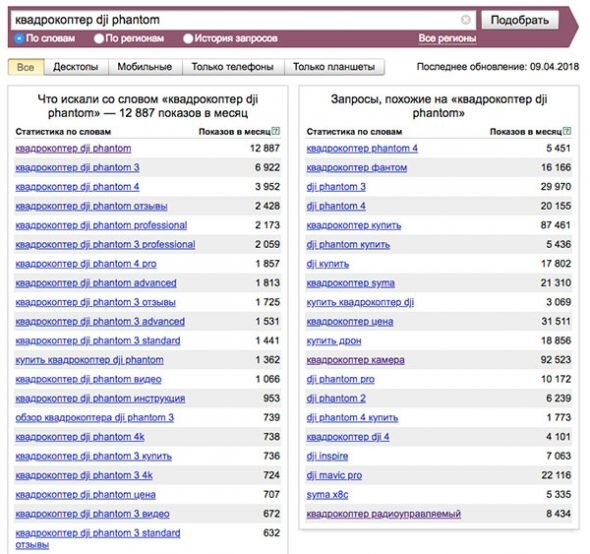This screenshot has width=590, height=554.
Task: Open the квадрокоптер dji phantom отзывы link
Action: click(x=91, y=206)
